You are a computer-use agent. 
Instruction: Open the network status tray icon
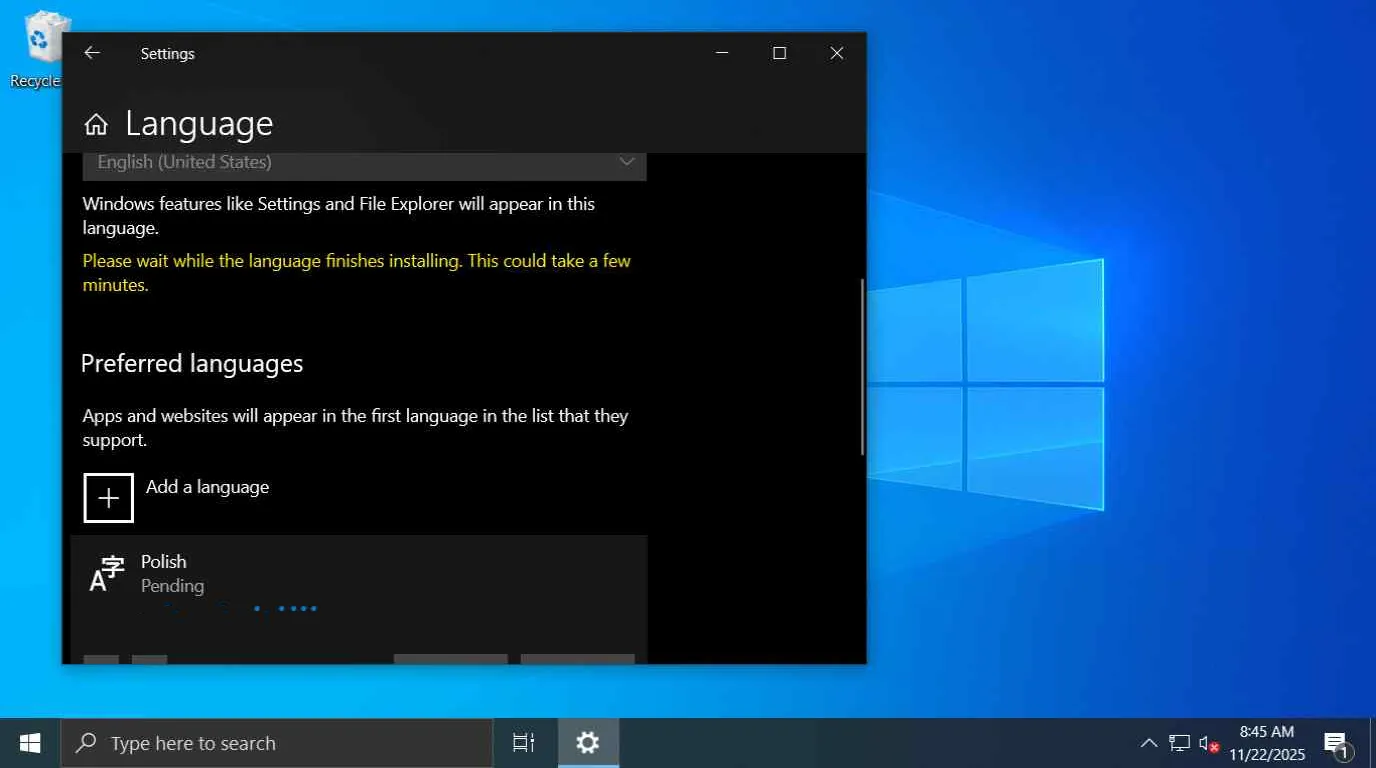tap(1179, 743)
